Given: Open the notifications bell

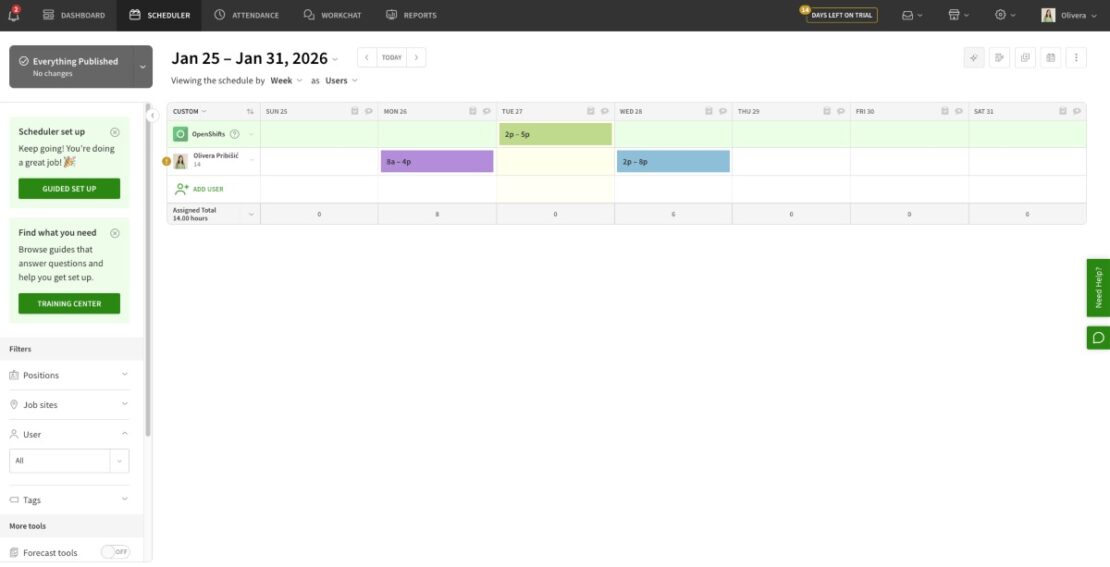Looking at the screenshot, I should tap(14, 15).
